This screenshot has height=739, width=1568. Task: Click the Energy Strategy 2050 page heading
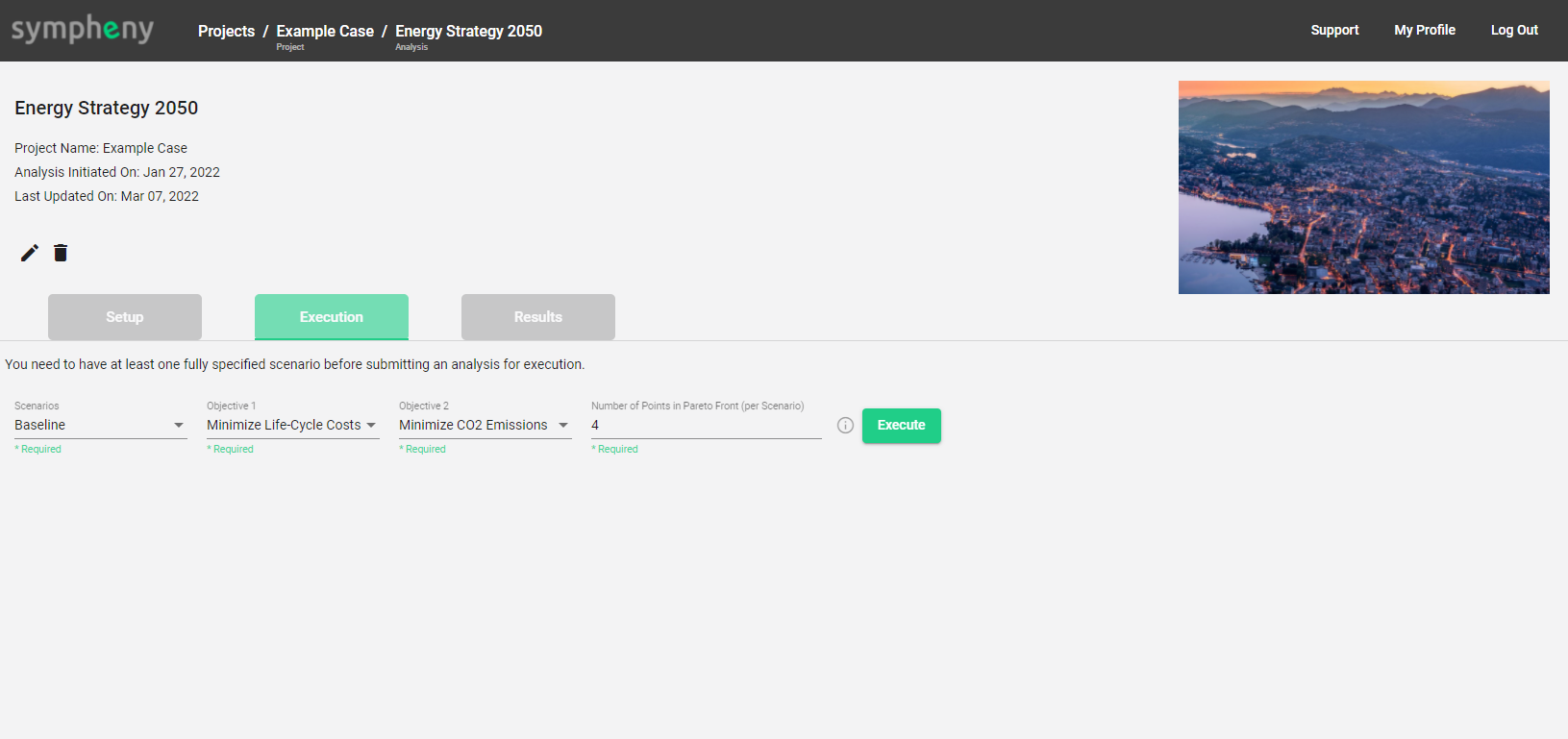[107, 108]
